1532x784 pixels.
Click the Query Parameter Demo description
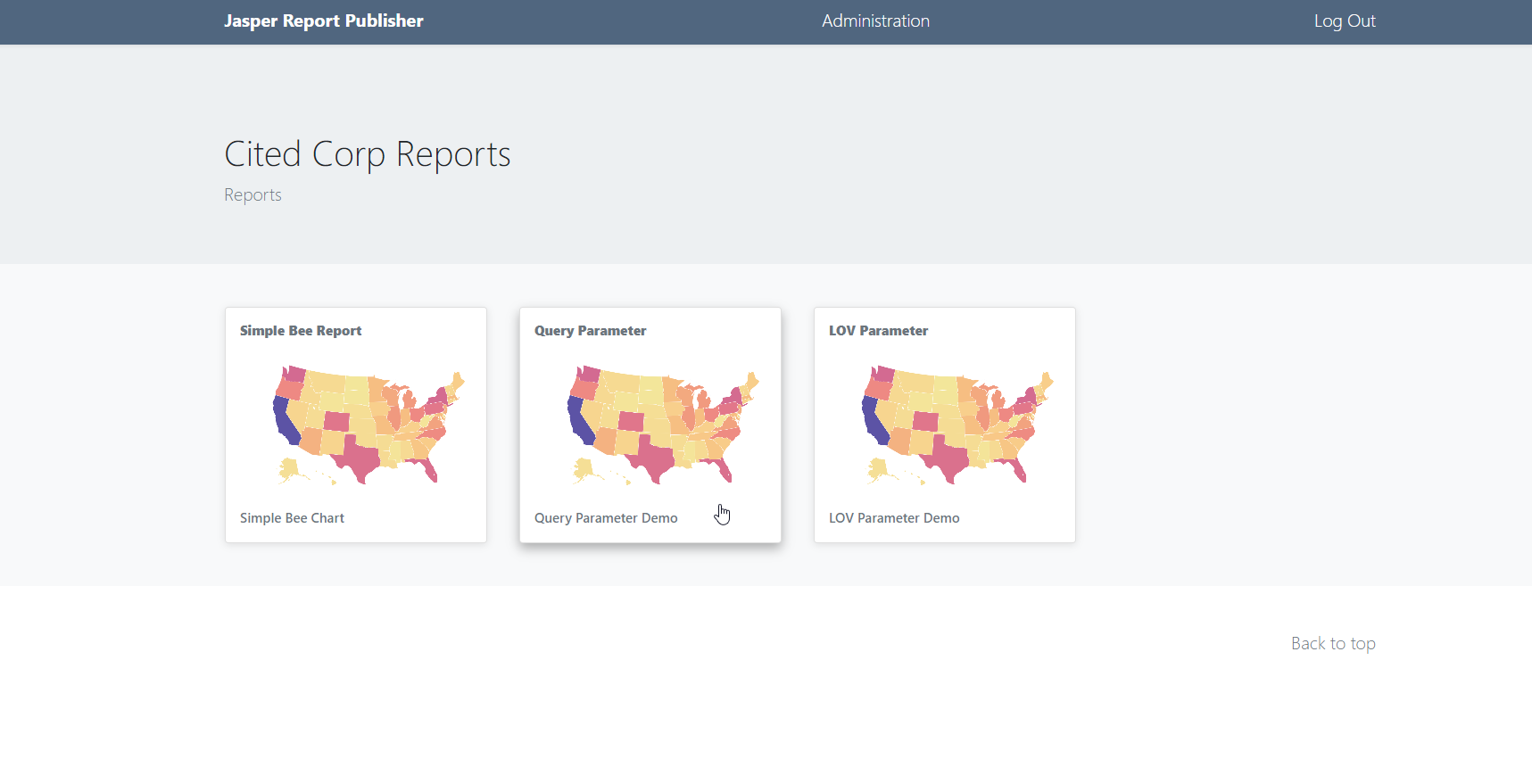[606, 518]
